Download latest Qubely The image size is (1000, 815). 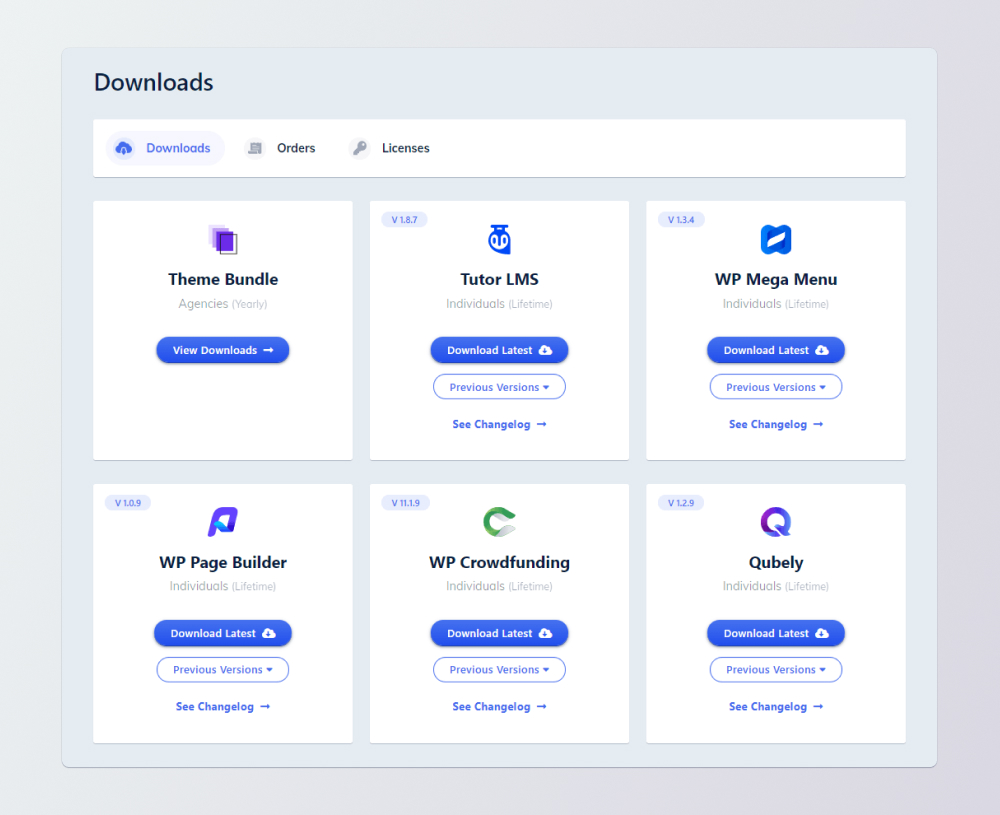(776, 633)
